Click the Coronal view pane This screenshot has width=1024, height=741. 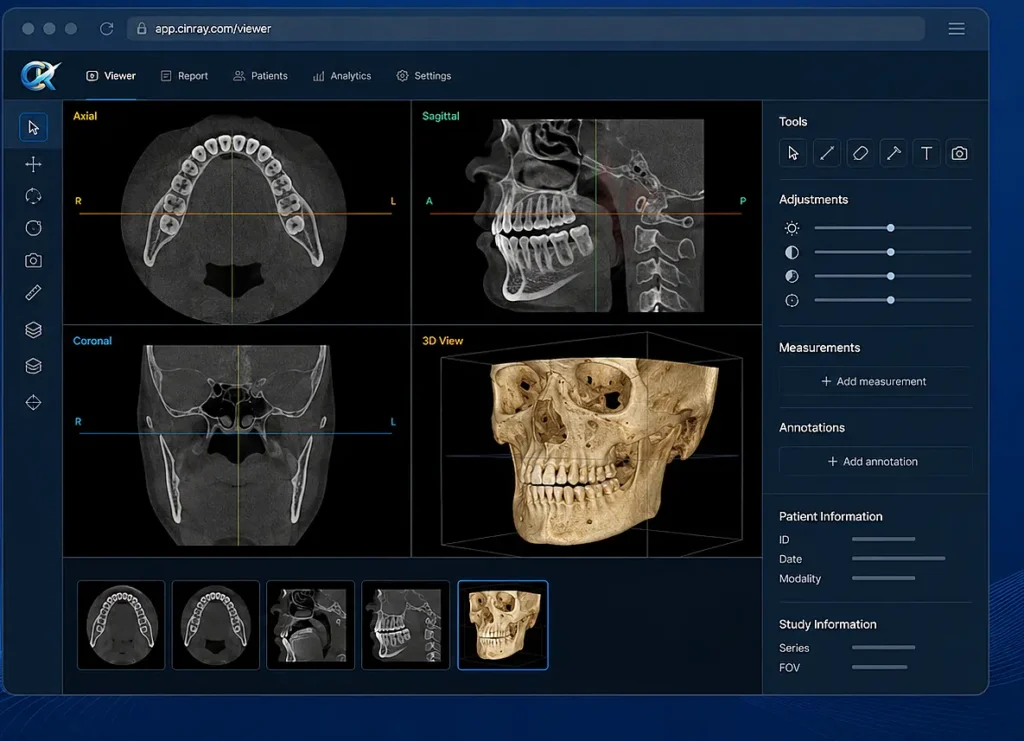click(236, 441)
